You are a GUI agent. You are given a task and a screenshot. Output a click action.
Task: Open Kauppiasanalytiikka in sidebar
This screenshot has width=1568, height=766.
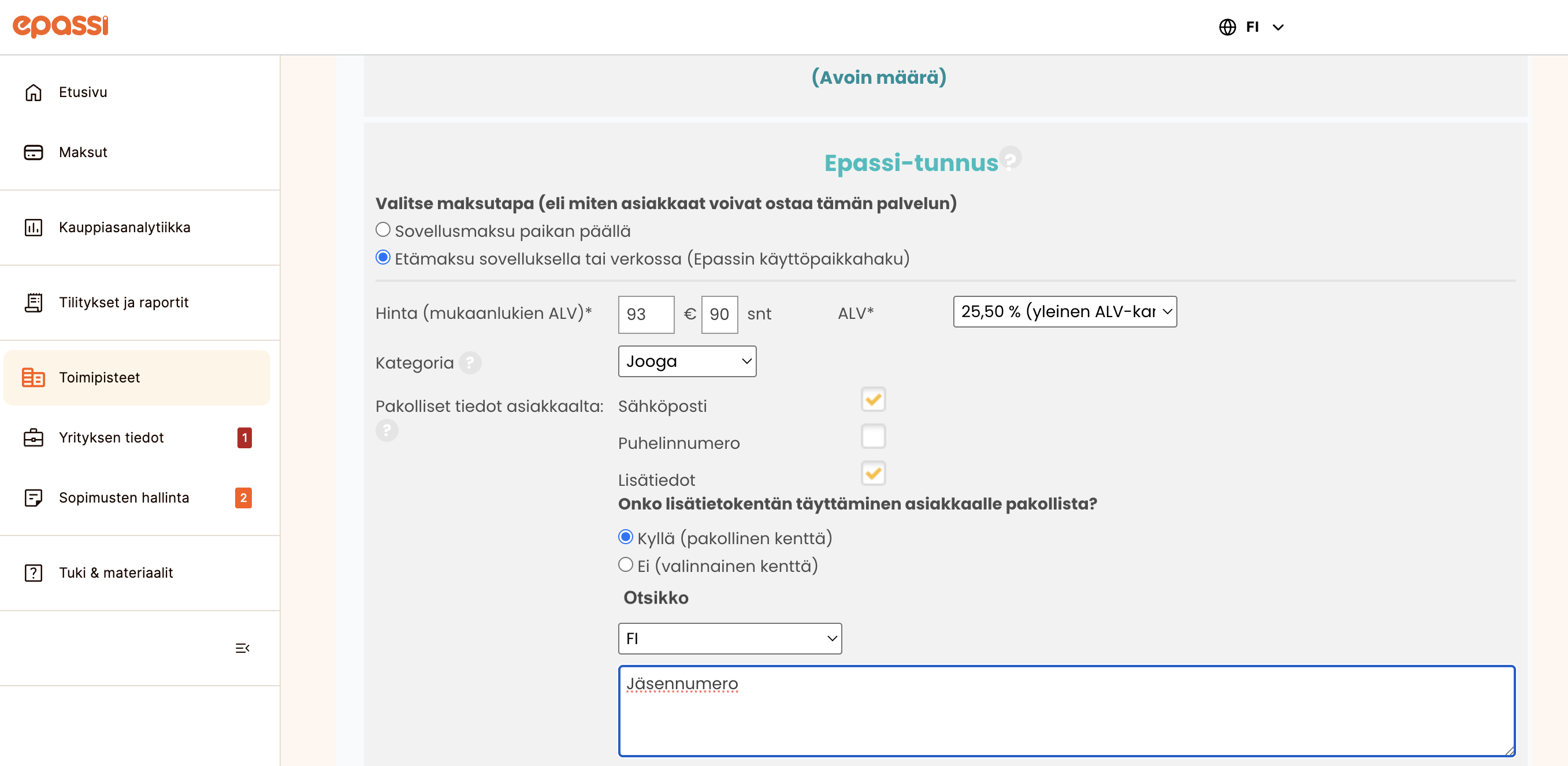137,228
